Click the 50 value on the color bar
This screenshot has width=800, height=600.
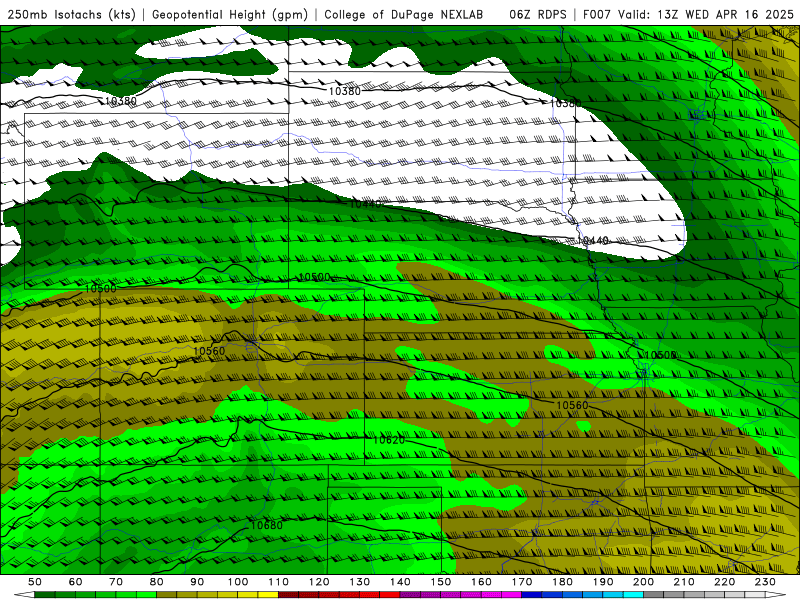[35, 582]
